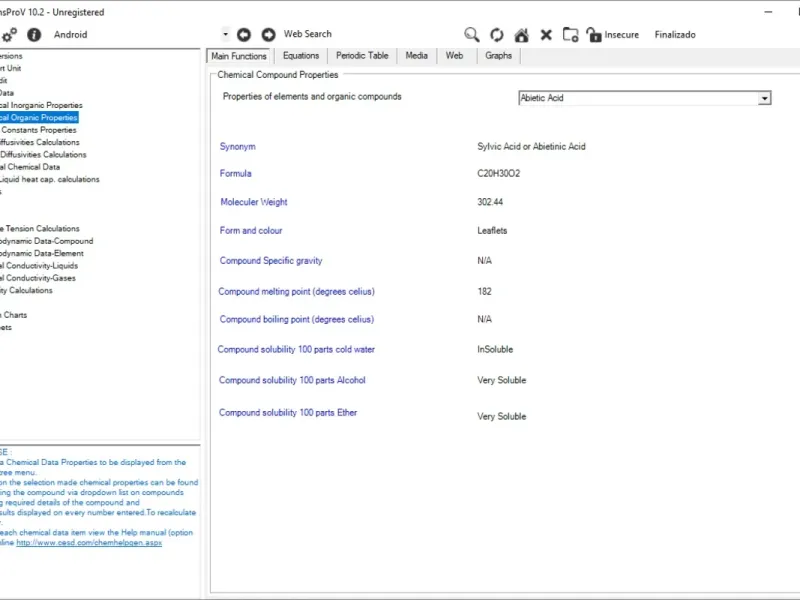
Task: Select dynamic Data-Element tree item
Action: pyautogui.click(x=42, y=253)
